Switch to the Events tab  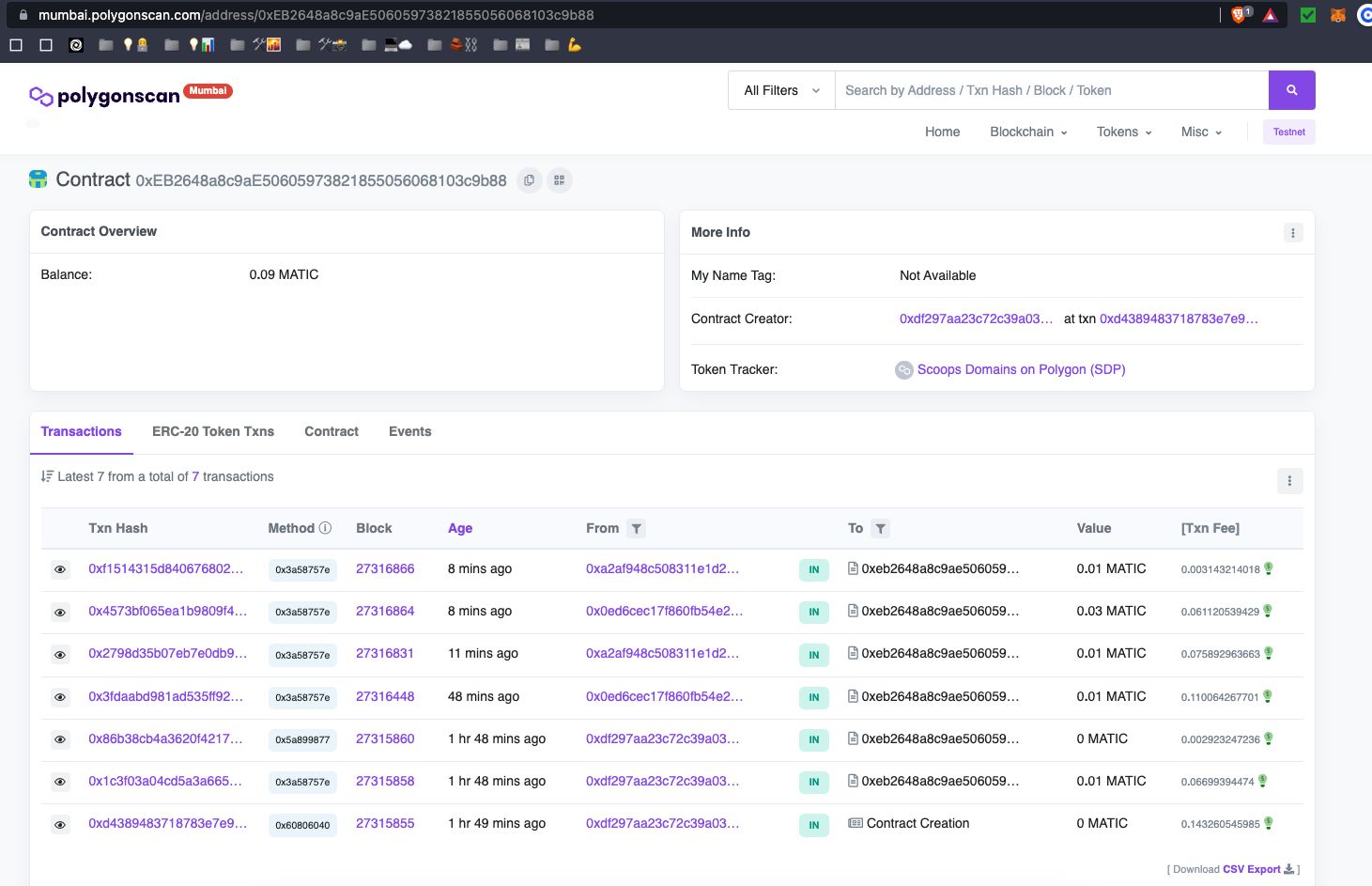tap(410, 431)
